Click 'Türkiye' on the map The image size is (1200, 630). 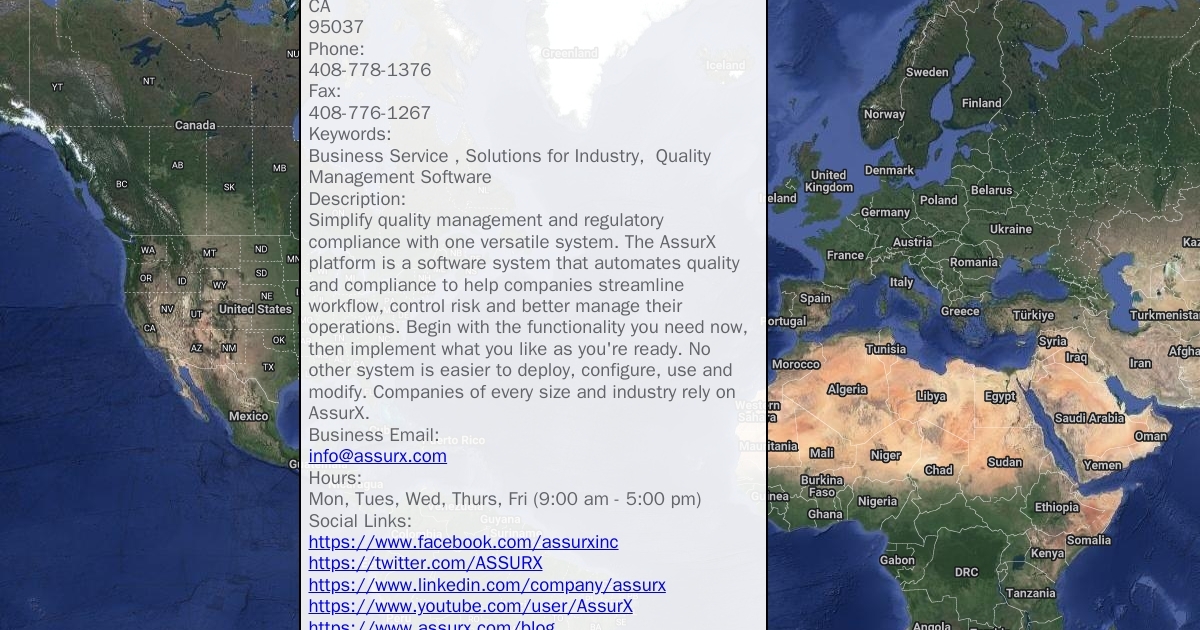tap(1033, 315)
